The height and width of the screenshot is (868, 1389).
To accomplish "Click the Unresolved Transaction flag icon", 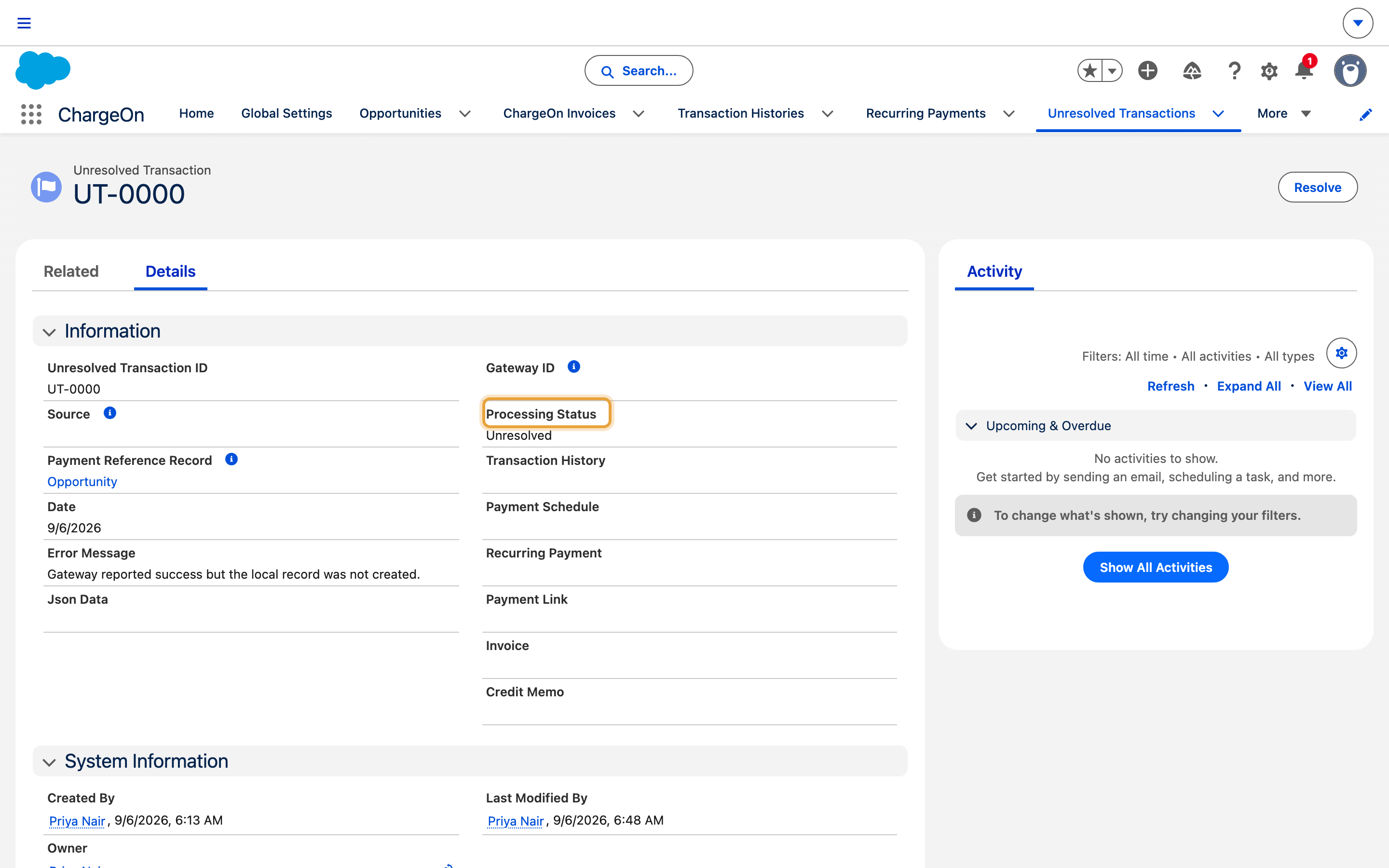I will (46, 187).
